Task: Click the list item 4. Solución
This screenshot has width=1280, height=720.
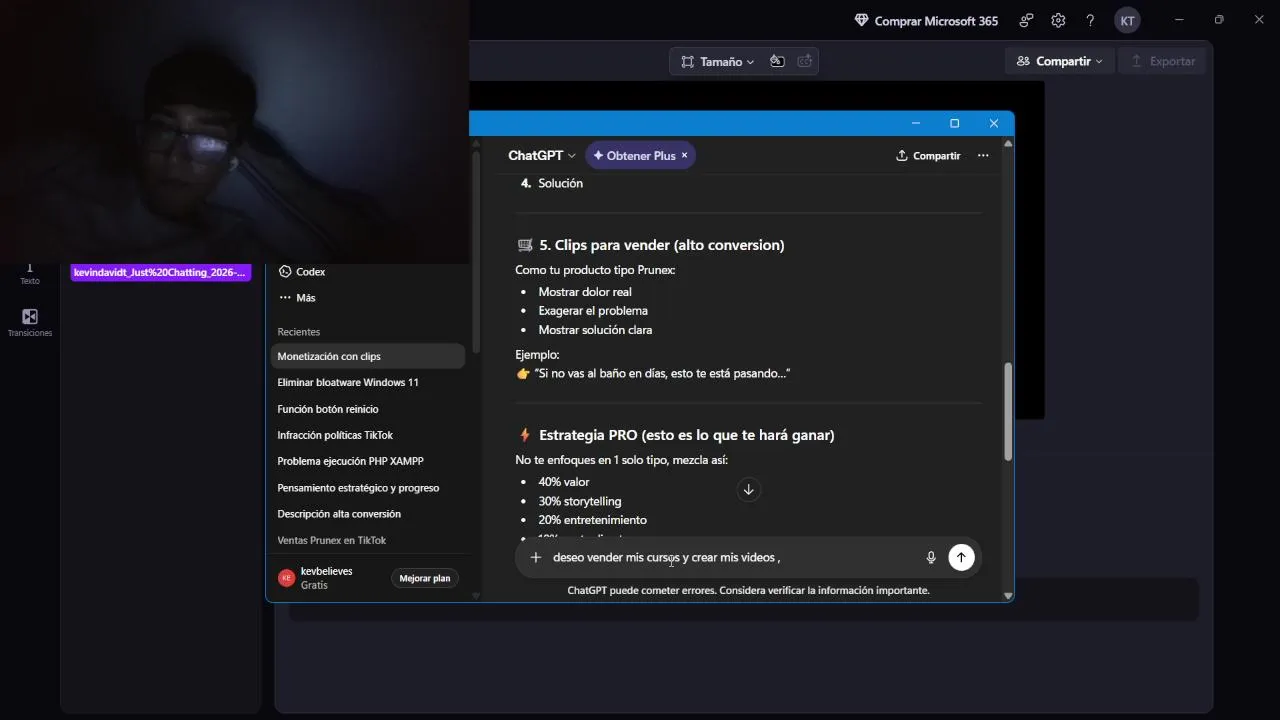Action: click(x=552, y=184)
